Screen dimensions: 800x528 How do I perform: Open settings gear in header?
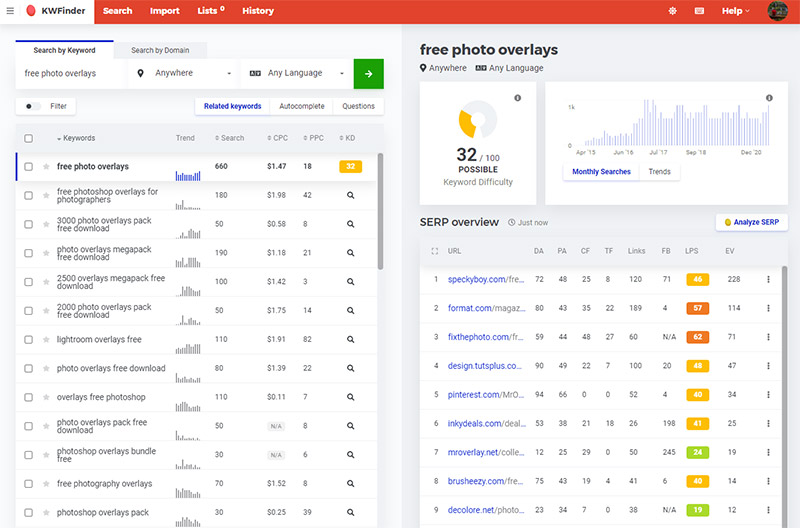(672, 11)
